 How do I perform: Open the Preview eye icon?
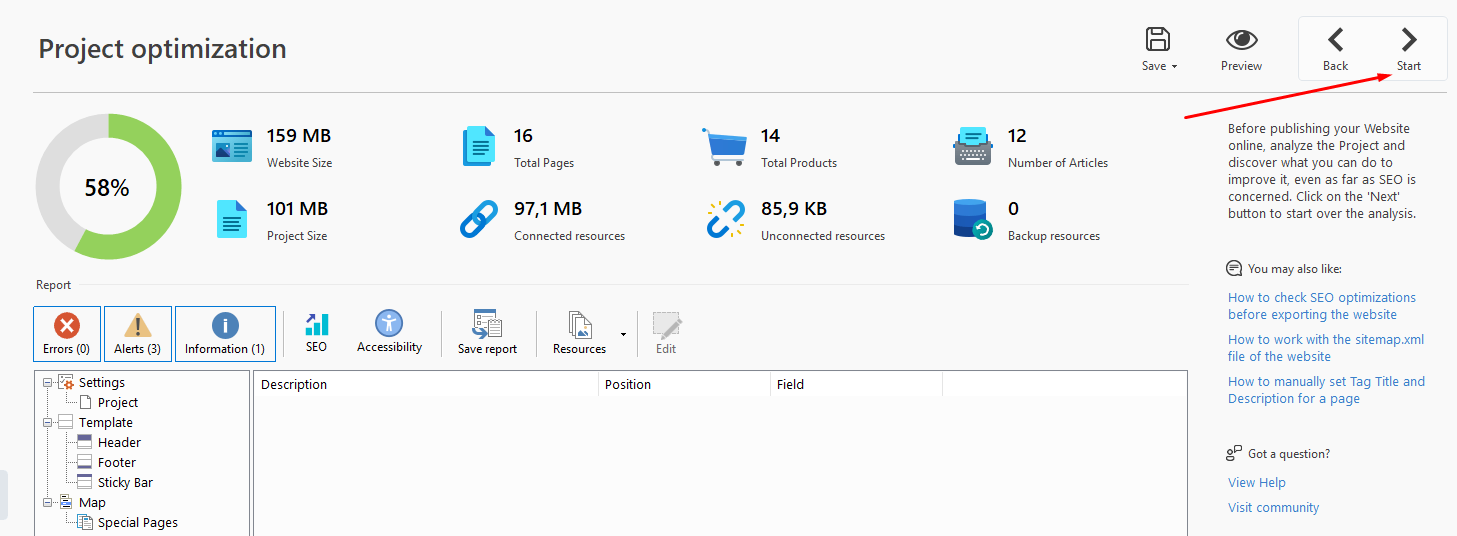pyautogui.click(x=1241, y=40)
